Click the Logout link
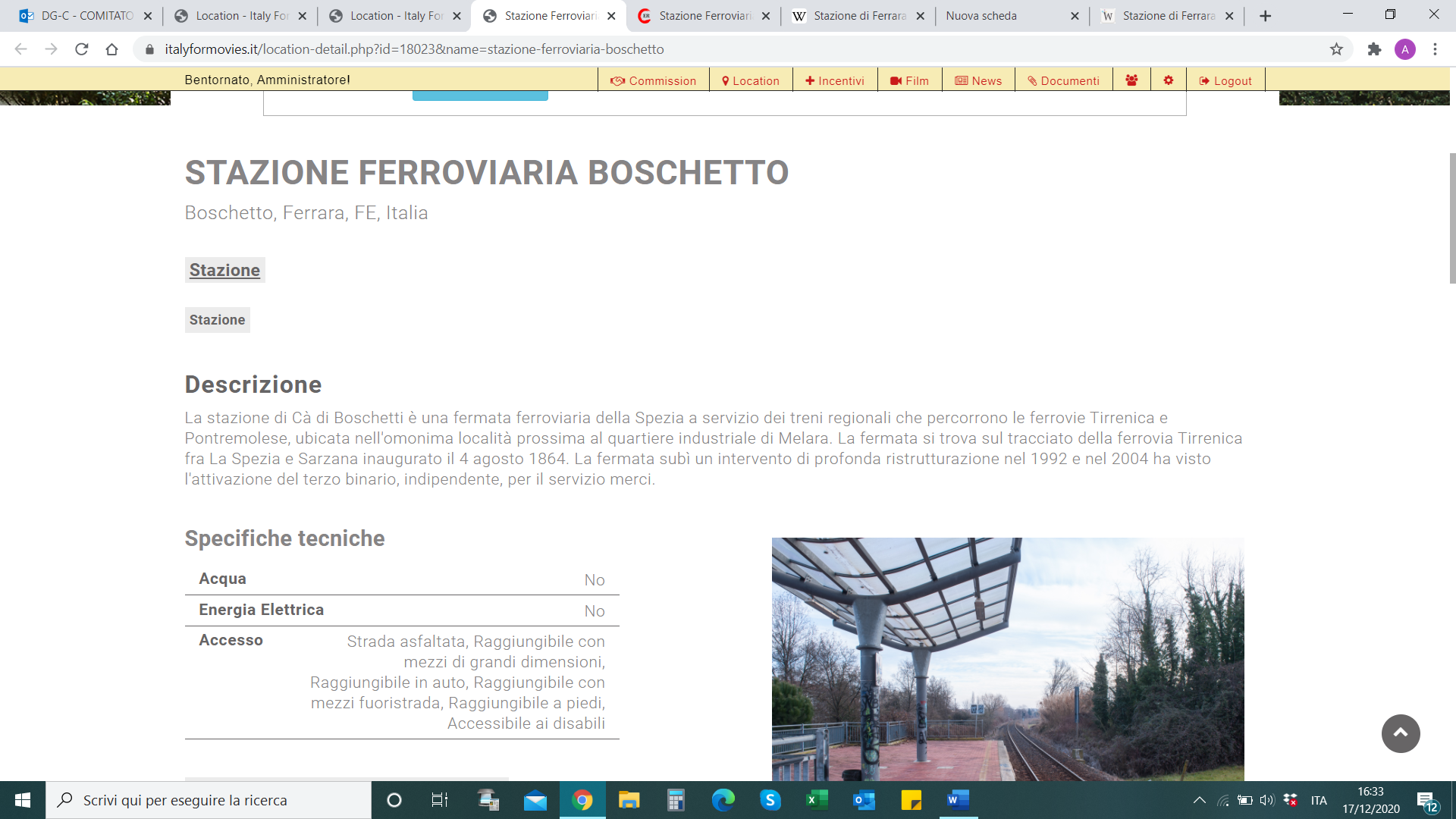This screenshot has width=1456, height=819. (x=1225, y=80)
